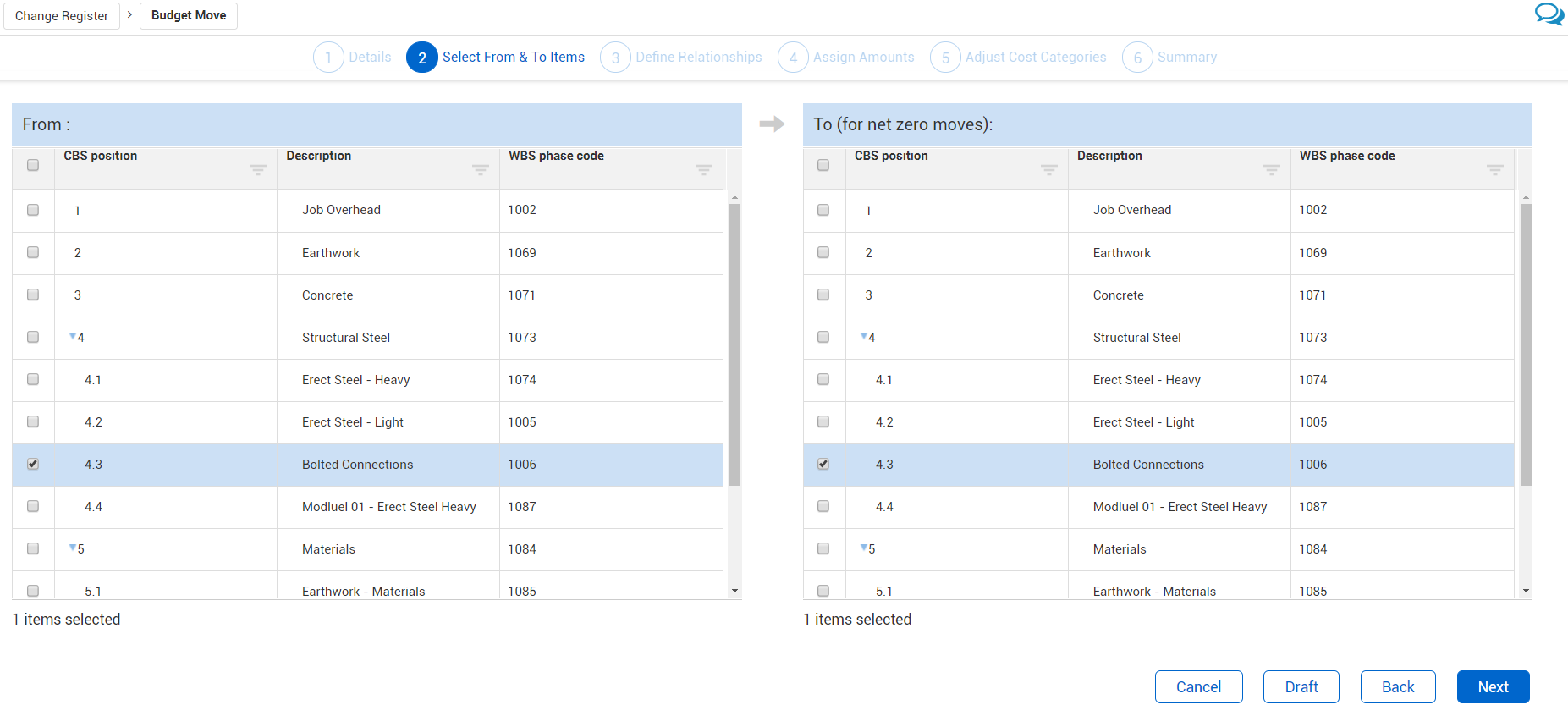Collapse Materials node in To table
The width and height of the screenshot is (1568, 705).
click(x=864, y=548)
